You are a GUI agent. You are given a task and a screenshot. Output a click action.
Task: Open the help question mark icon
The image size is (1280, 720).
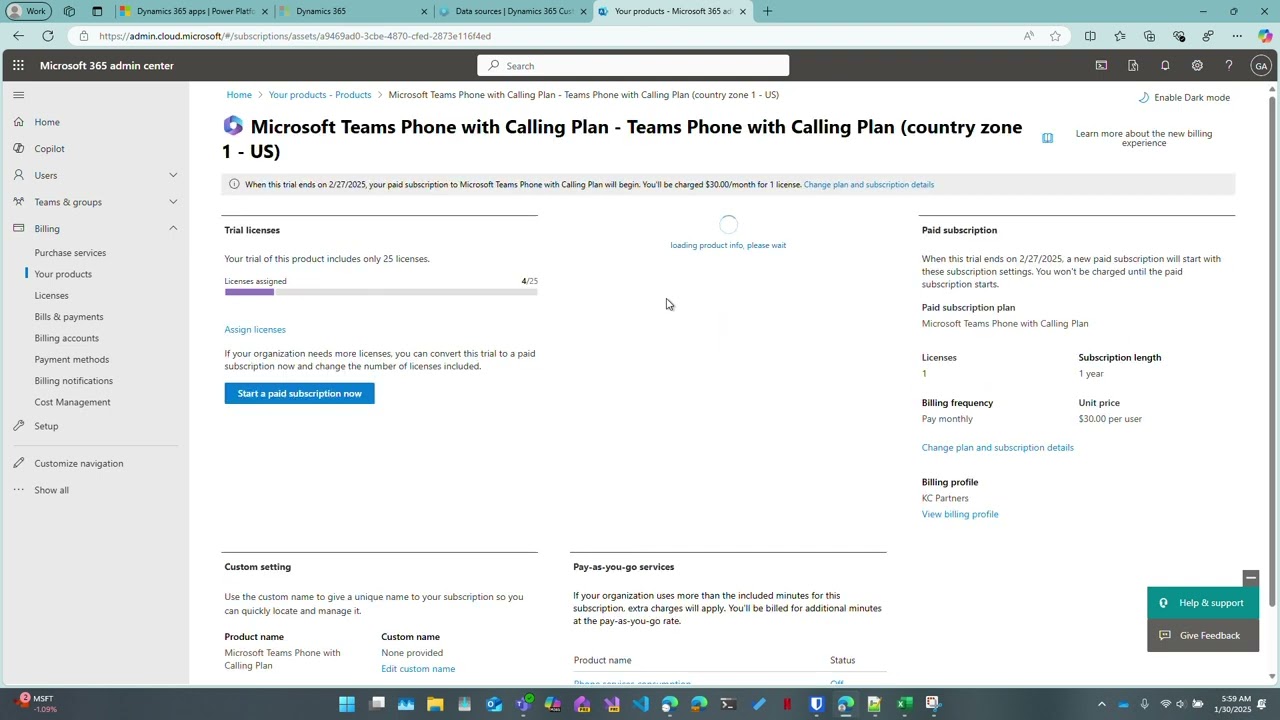pos(1229,66)
